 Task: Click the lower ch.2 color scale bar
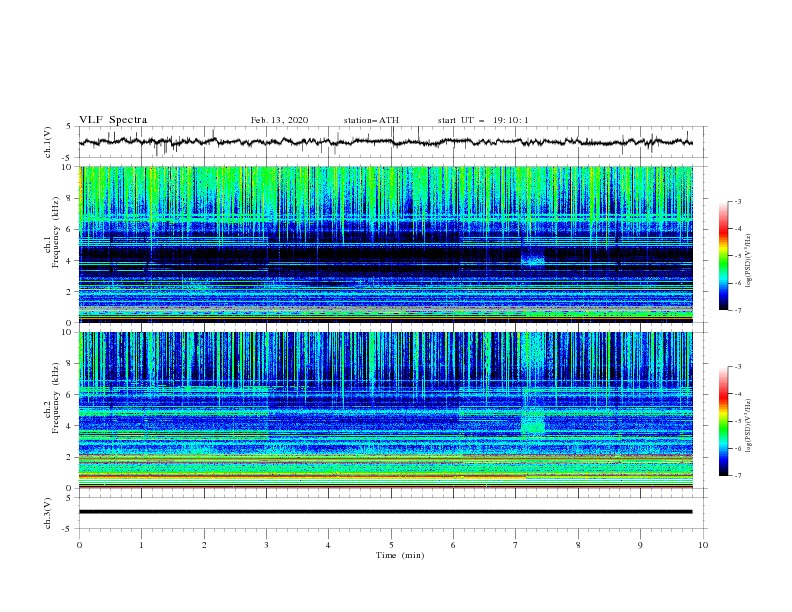click(x=724, y=421)
